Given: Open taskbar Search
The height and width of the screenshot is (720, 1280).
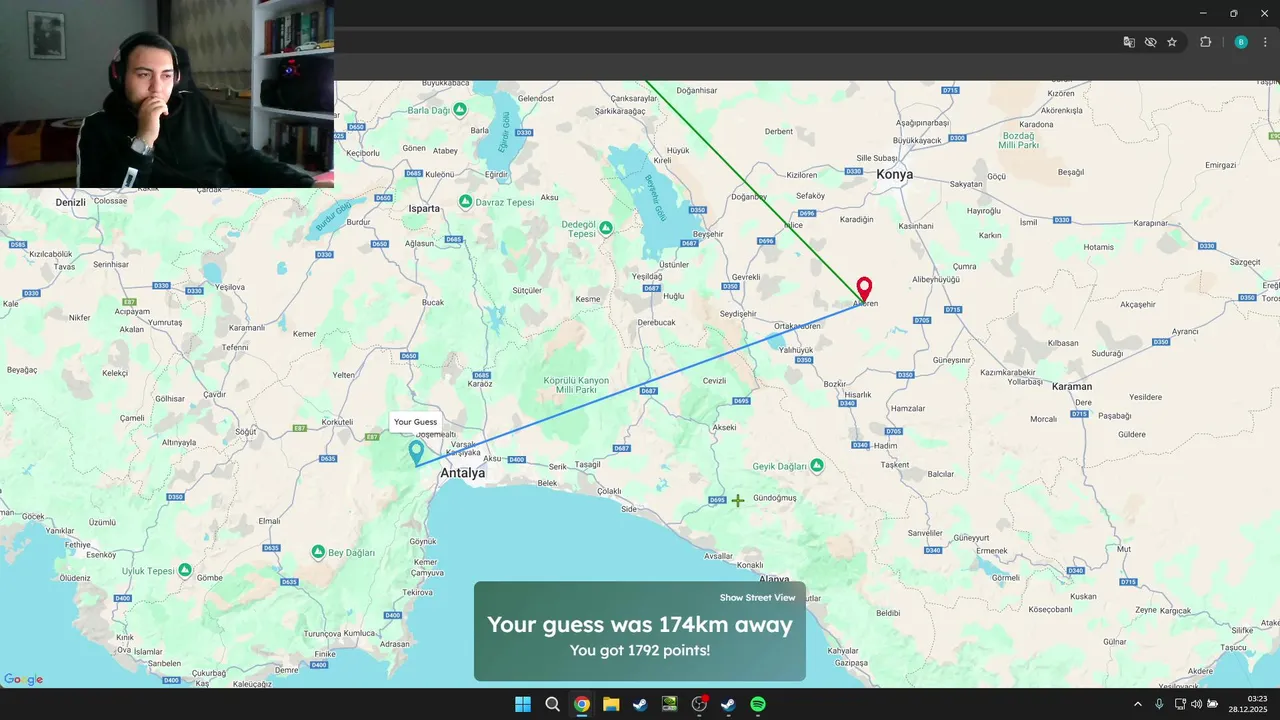Looking at the screenshot, I should pos(552,704).
